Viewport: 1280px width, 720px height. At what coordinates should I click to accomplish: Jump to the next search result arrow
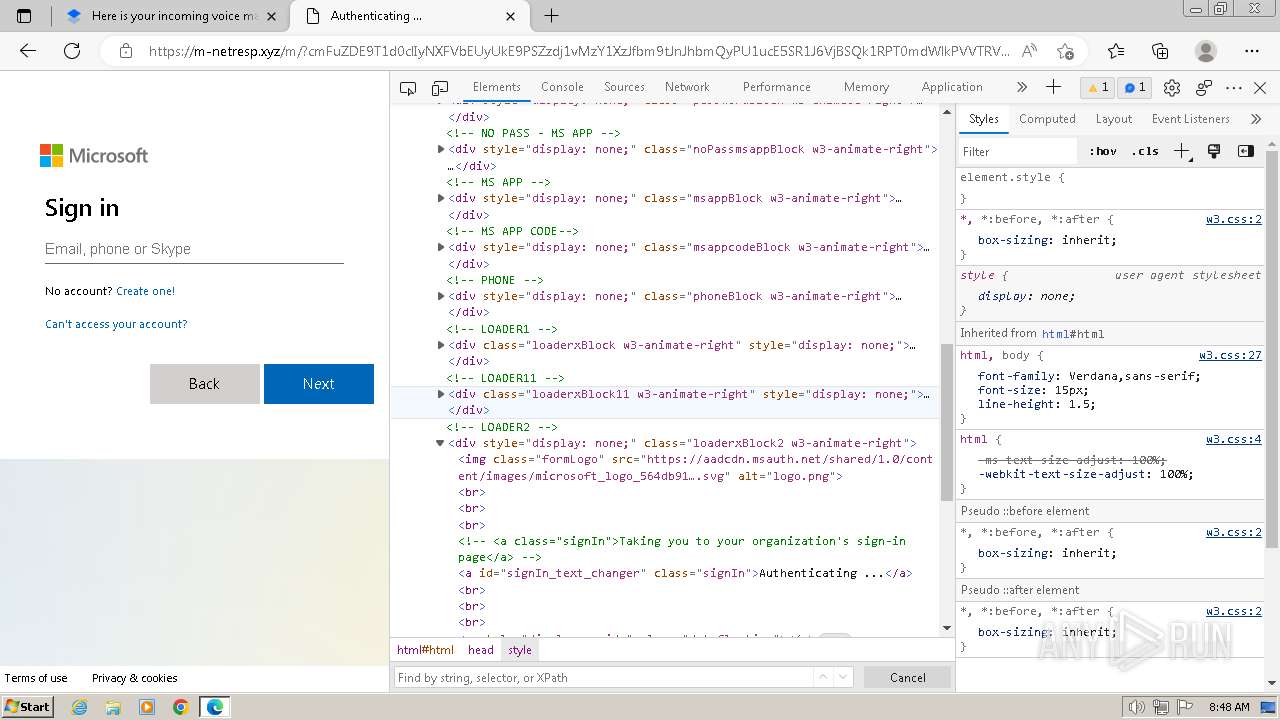coord(844,677)
